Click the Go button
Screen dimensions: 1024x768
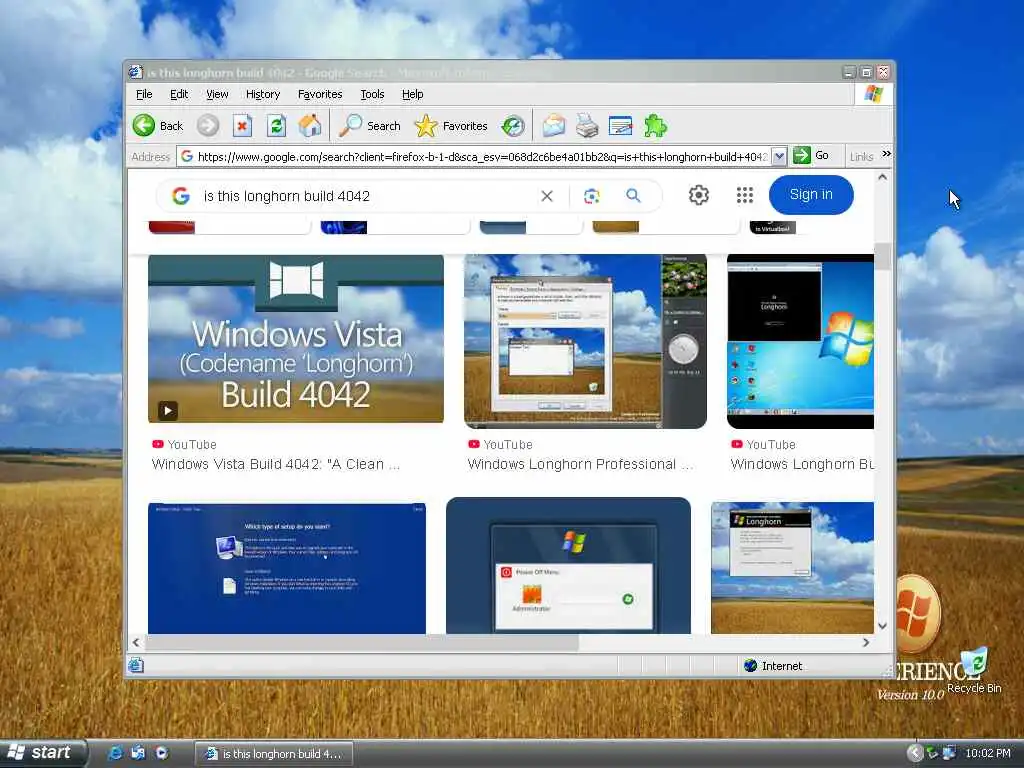tap(811, 155)
